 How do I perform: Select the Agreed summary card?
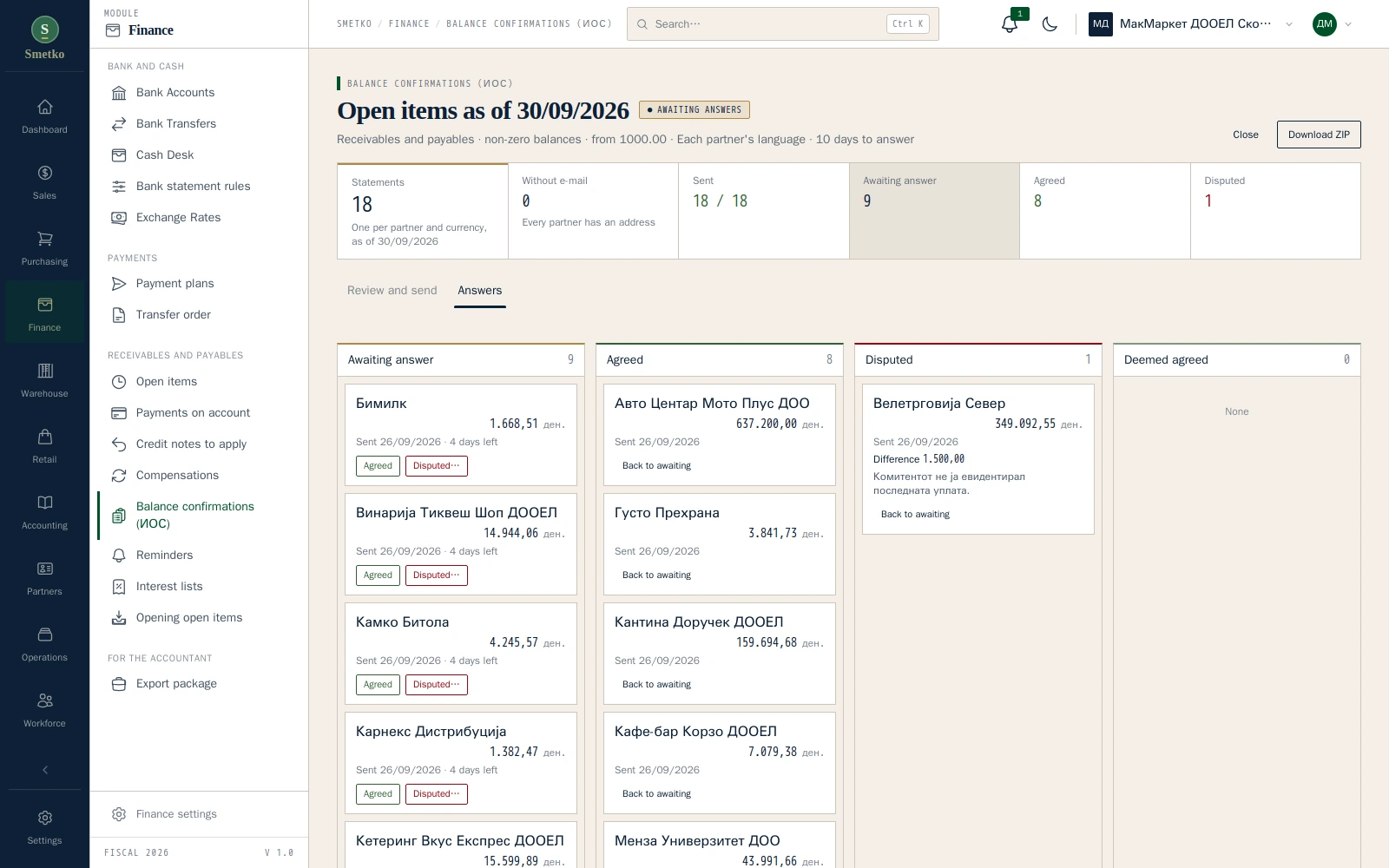pos(1104,211)
